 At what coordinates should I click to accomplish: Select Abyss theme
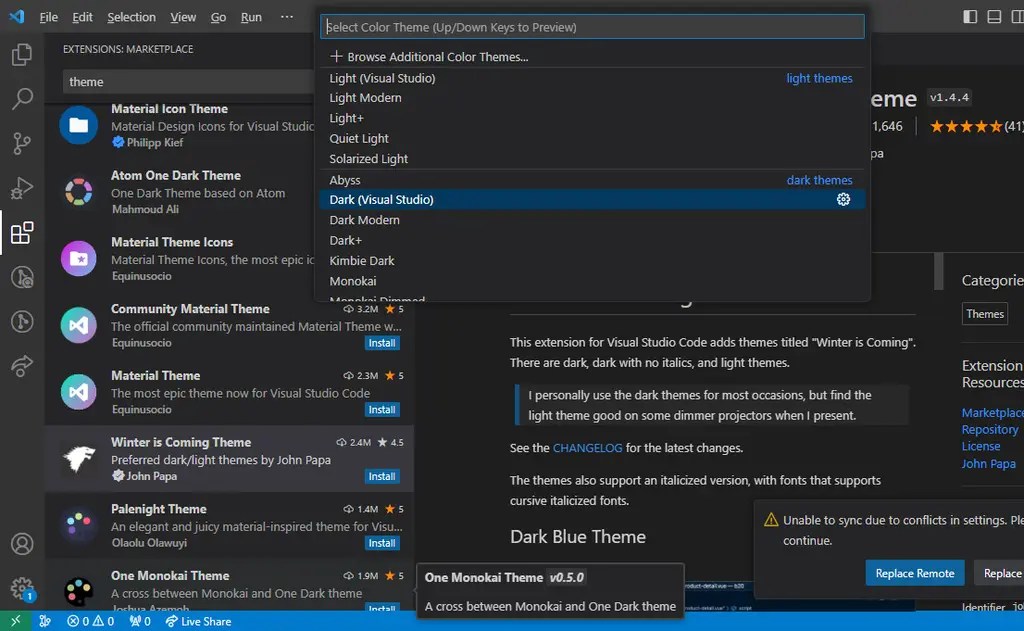(x=592, y=180)
